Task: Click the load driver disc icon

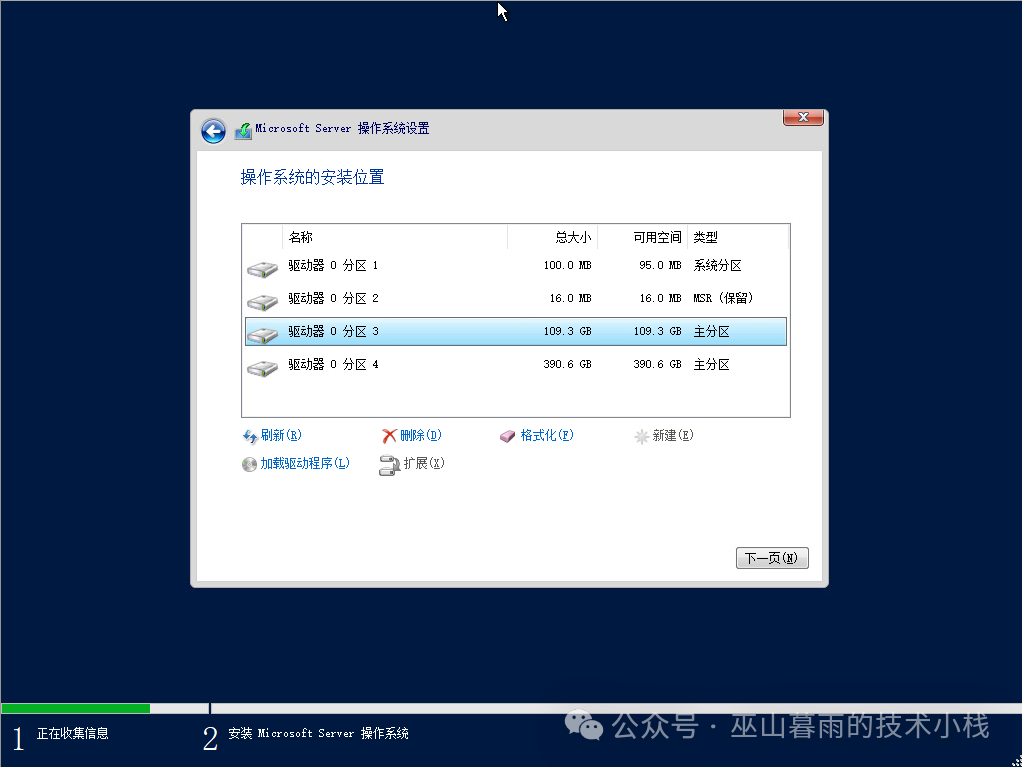Action: (249, 464)
